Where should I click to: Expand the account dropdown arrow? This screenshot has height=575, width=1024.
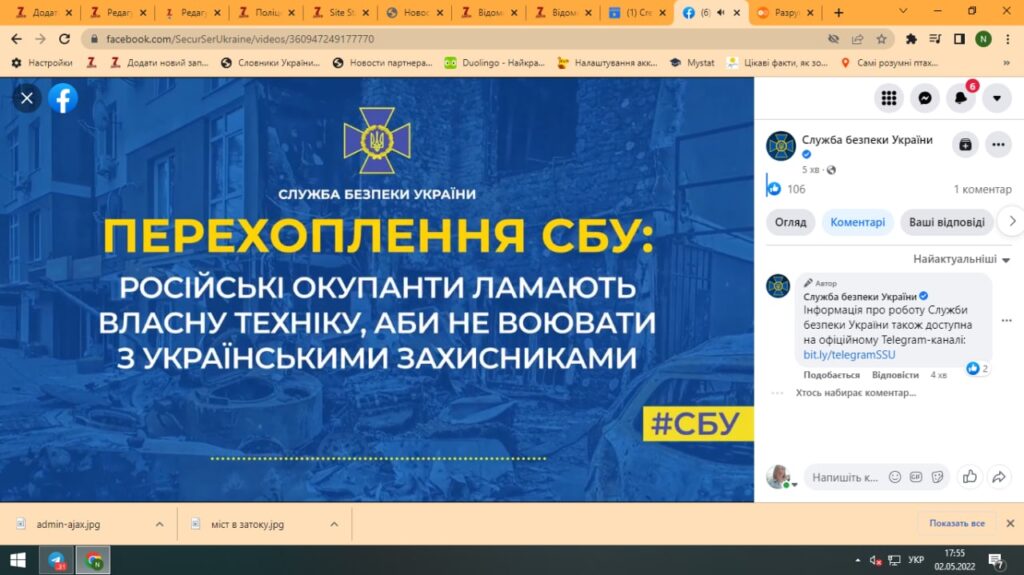(997, 98)
